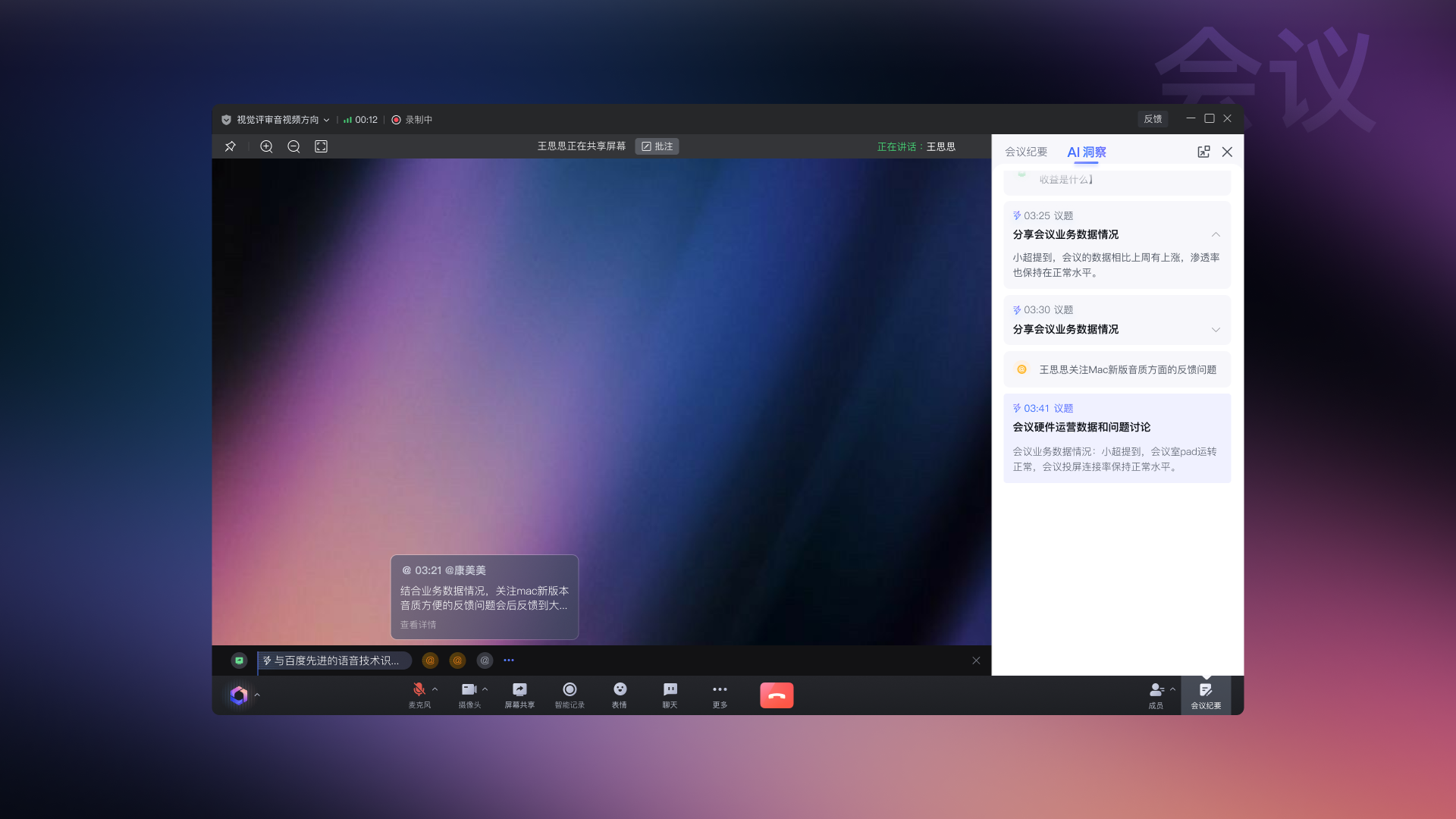
Task: Click the 批注 annotate button
Action: 657,146
